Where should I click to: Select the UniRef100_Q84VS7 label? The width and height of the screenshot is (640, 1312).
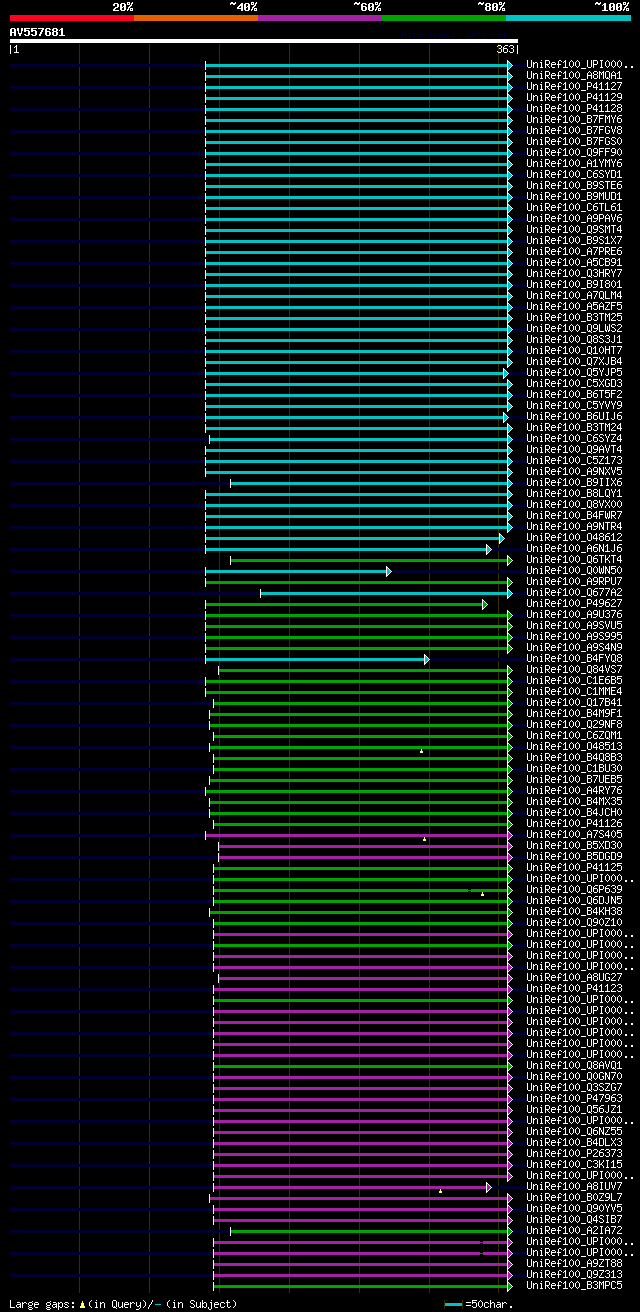[x=574, y=670]
